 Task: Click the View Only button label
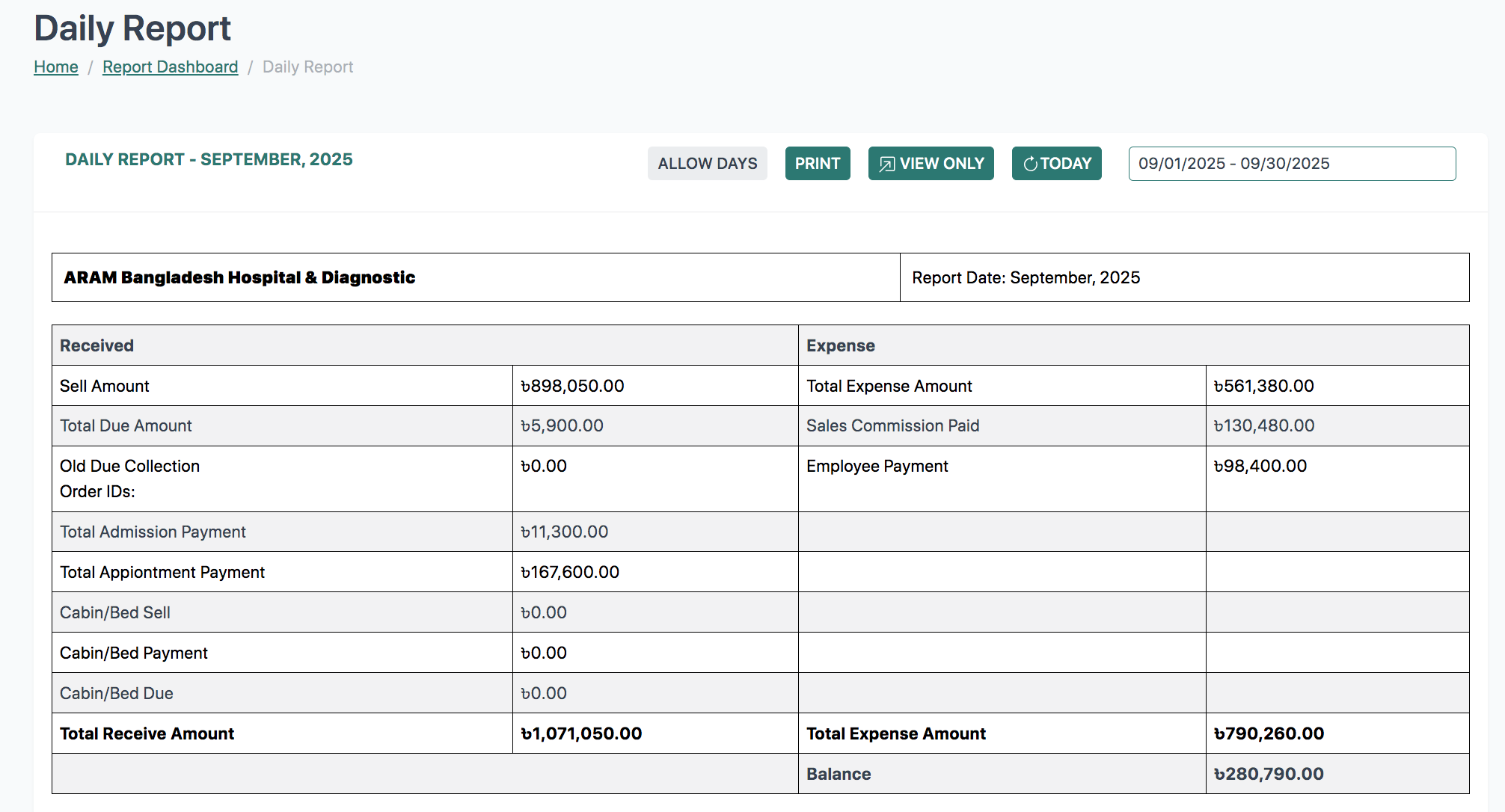pos(941,164)
